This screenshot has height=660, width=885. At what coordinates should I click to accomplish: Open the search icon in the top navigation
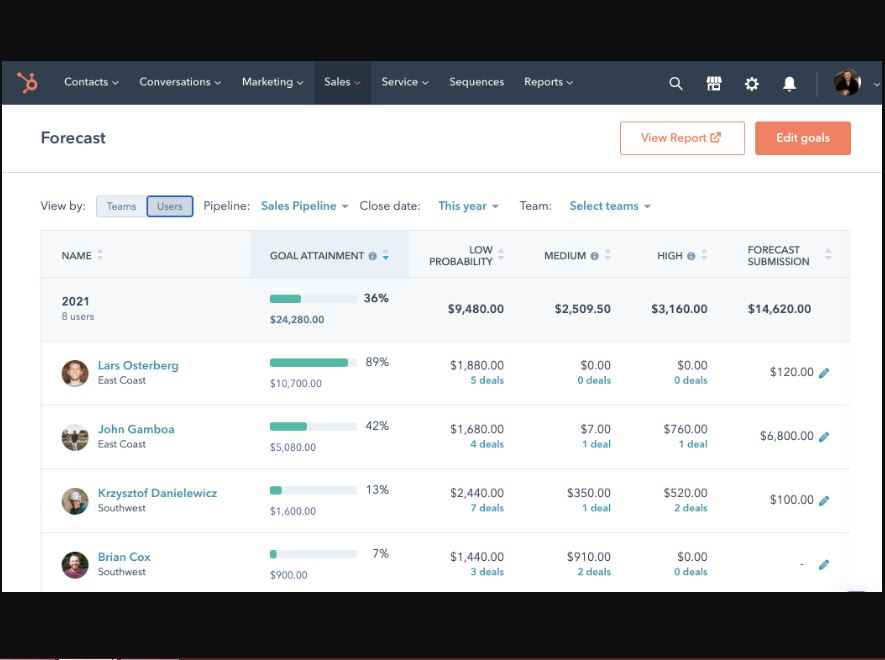click(675, 83)
